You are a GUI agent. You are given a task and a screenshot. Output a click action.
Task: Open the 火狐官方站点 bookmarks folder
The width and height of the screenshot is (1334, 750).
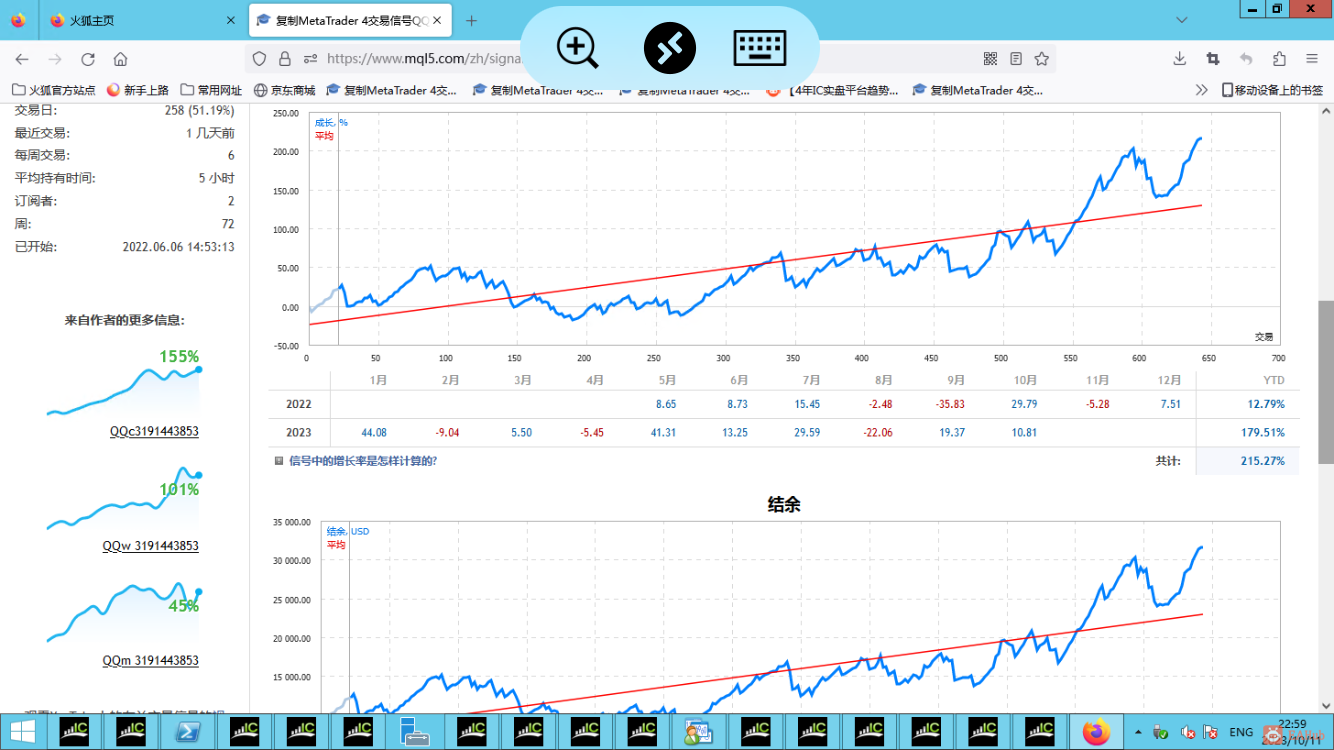pos(54,90)
